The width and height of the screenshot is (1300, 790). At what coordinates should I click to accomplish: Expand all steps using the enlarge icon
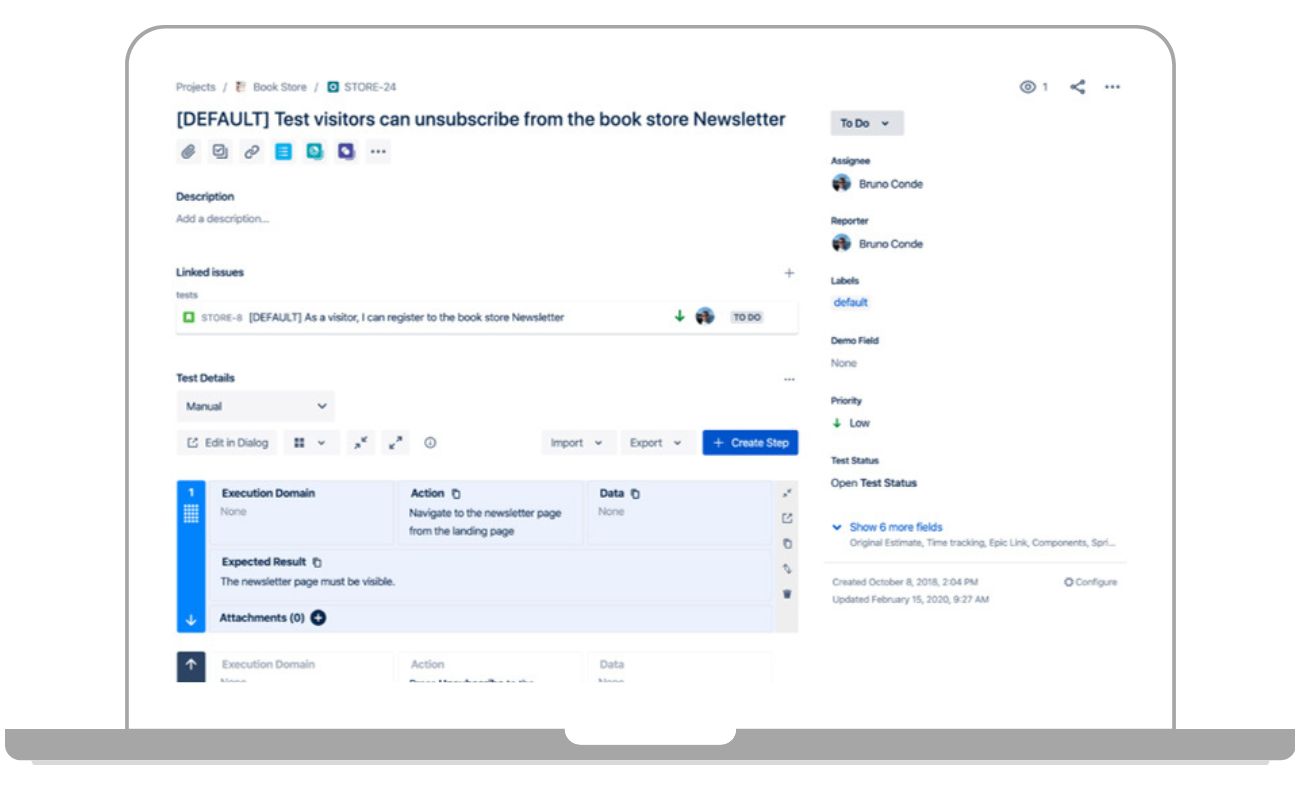click(x=397, y=441)
